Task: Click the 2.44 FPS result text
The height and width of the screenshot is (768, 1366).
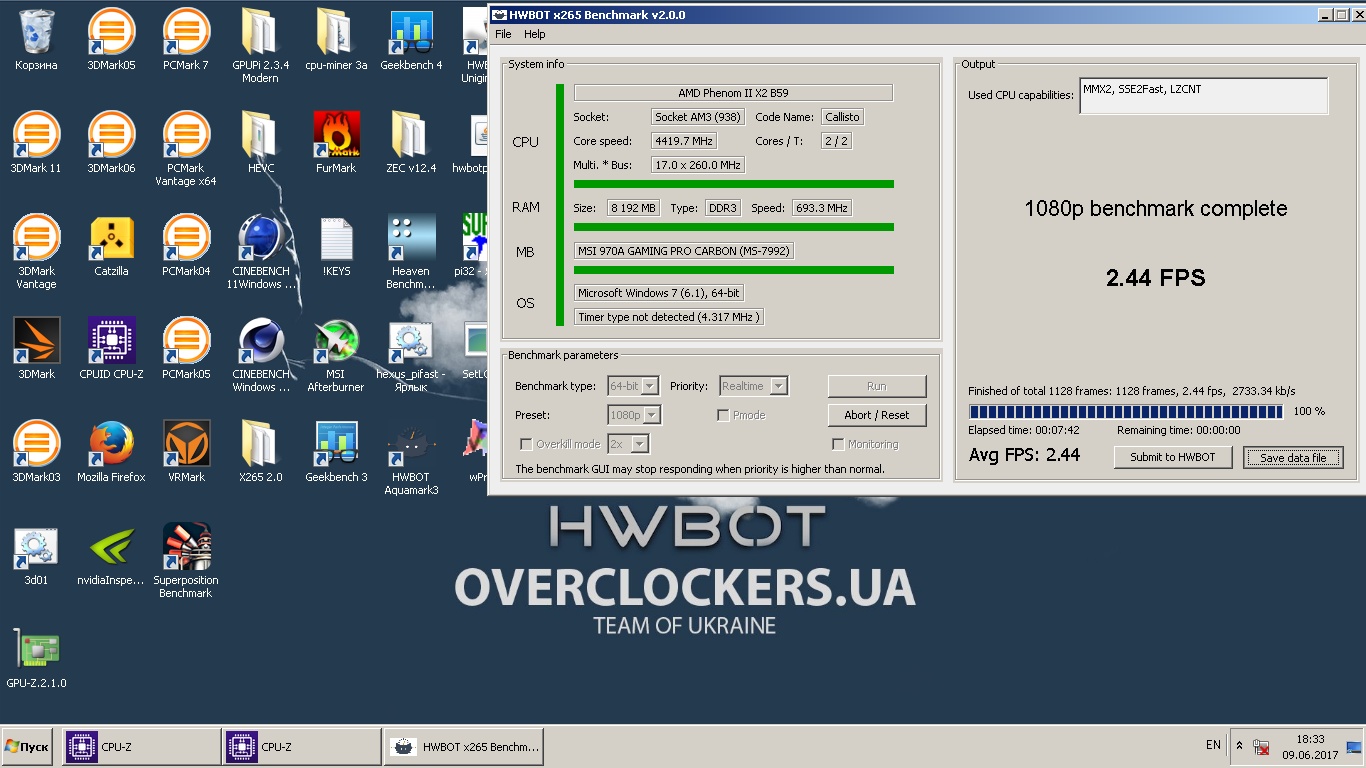Action: 1155,278
